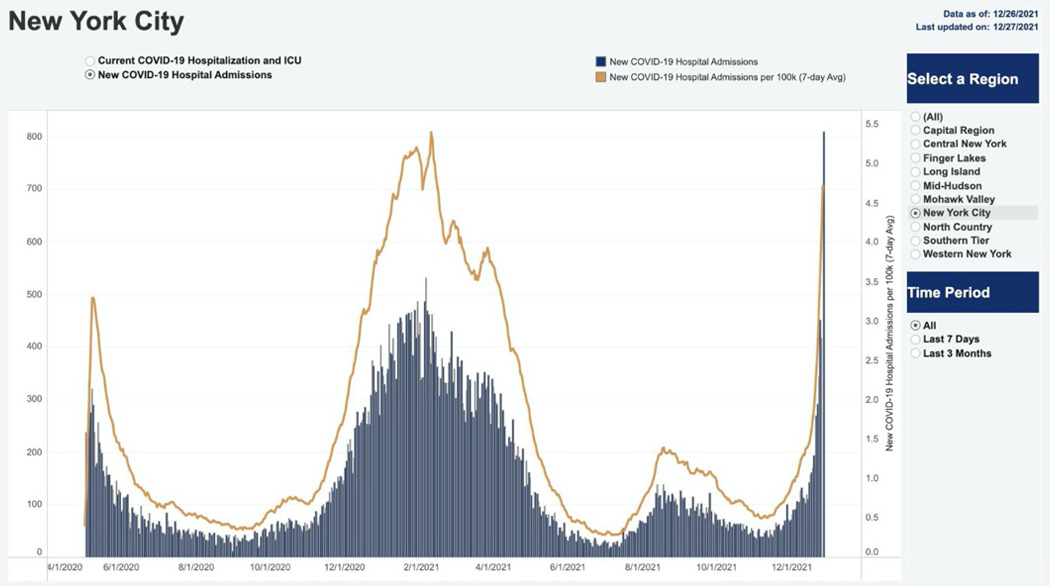Screen dimensions: 1050x586
Task: Choose Capital Region
Action: (x=915, y=130)
